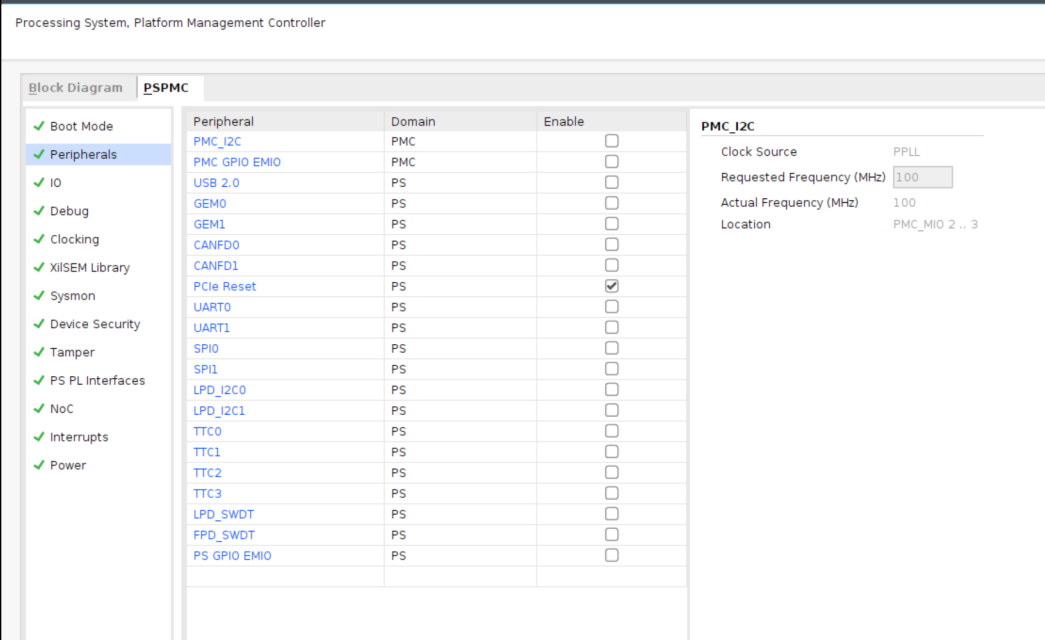
Task: Tick the UART0 enable checkbox
Action: pyautogui.click(x=612, y=307)
